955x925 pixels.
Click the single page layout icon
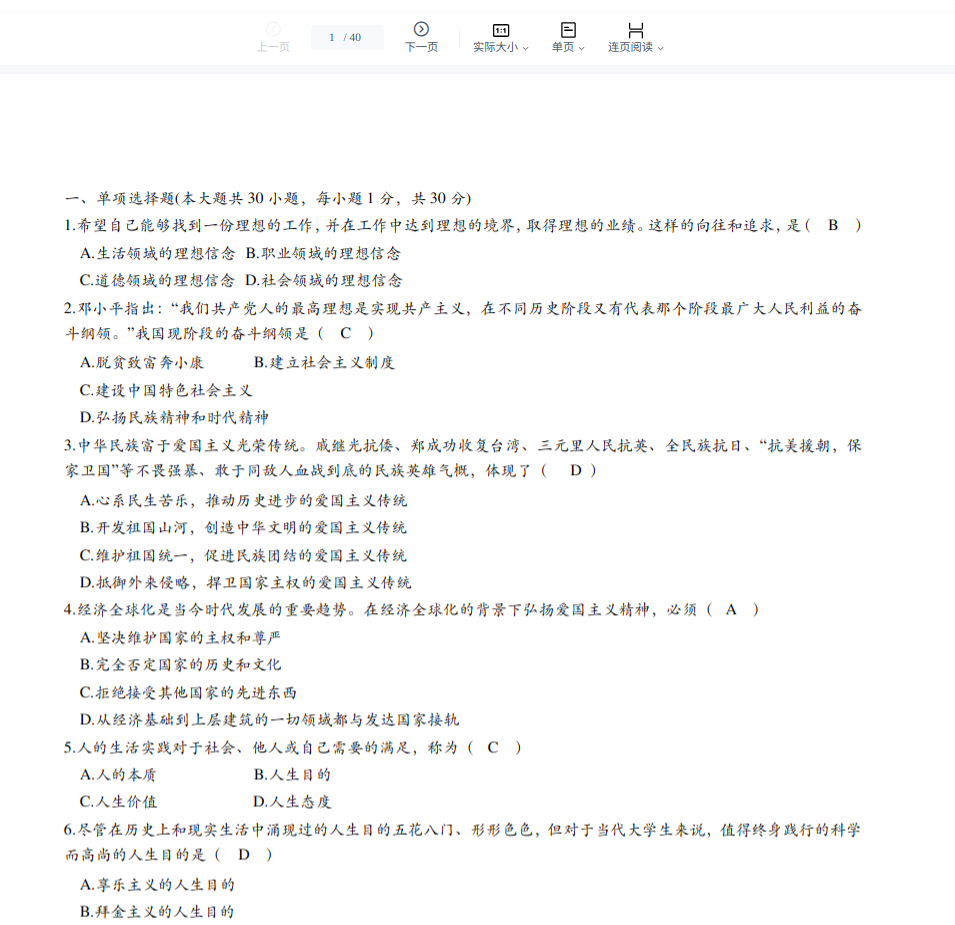568,30
